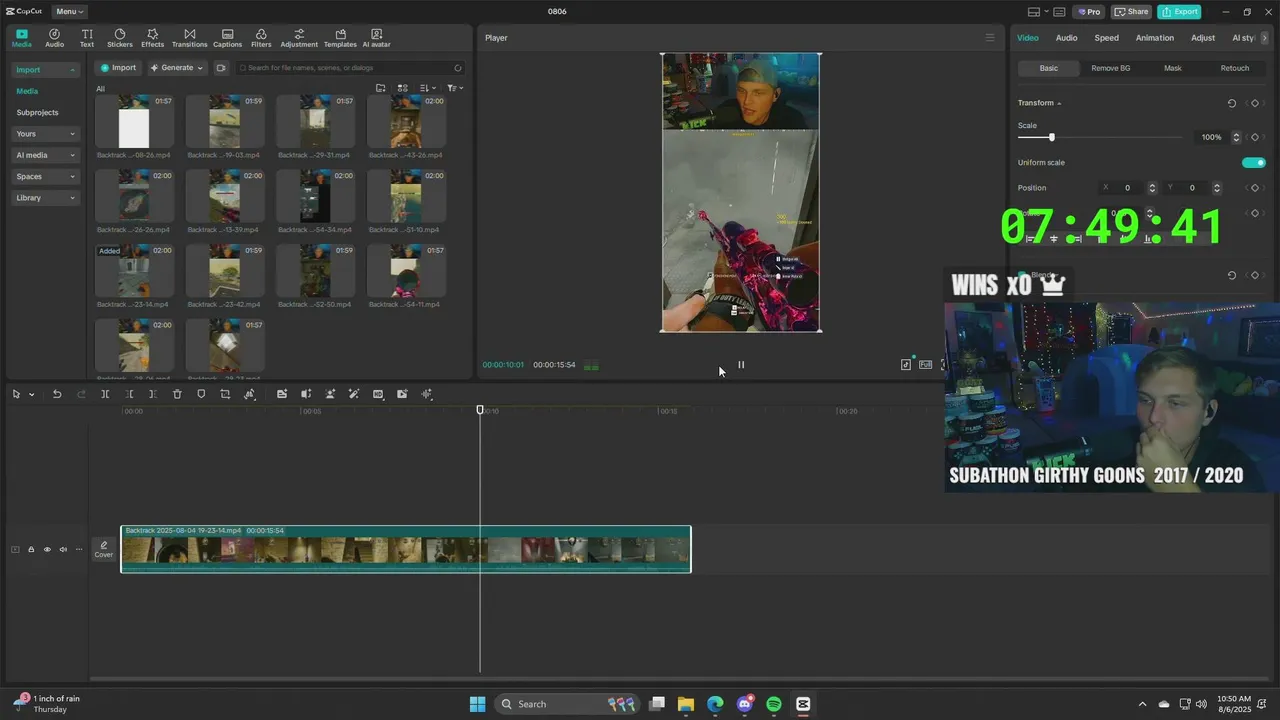Open the CapCut Menu dropdown
Screen dimensions: 1280x720
point(69,12)
